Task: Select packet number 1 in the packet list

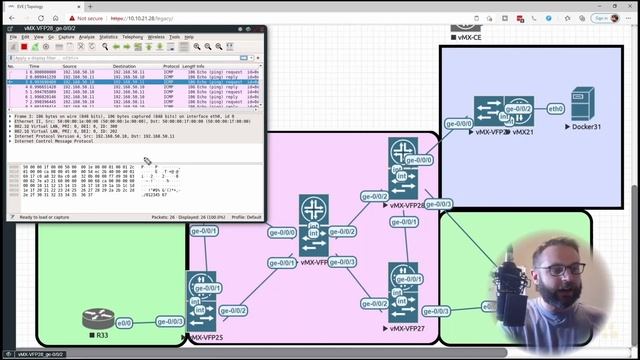Action: pyautogui.click(x=133, y=72)
